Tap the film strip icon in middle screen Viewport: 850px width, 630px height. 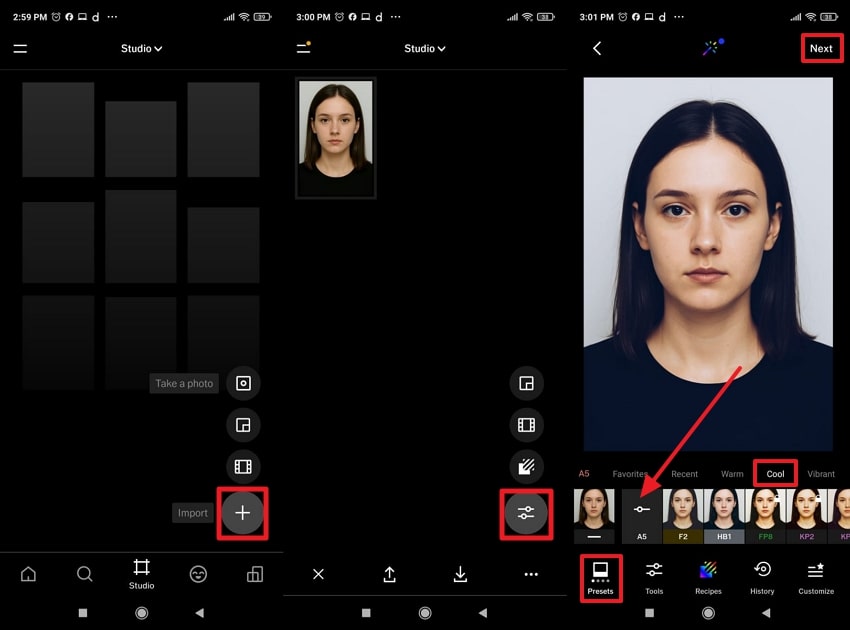point(526,425)
